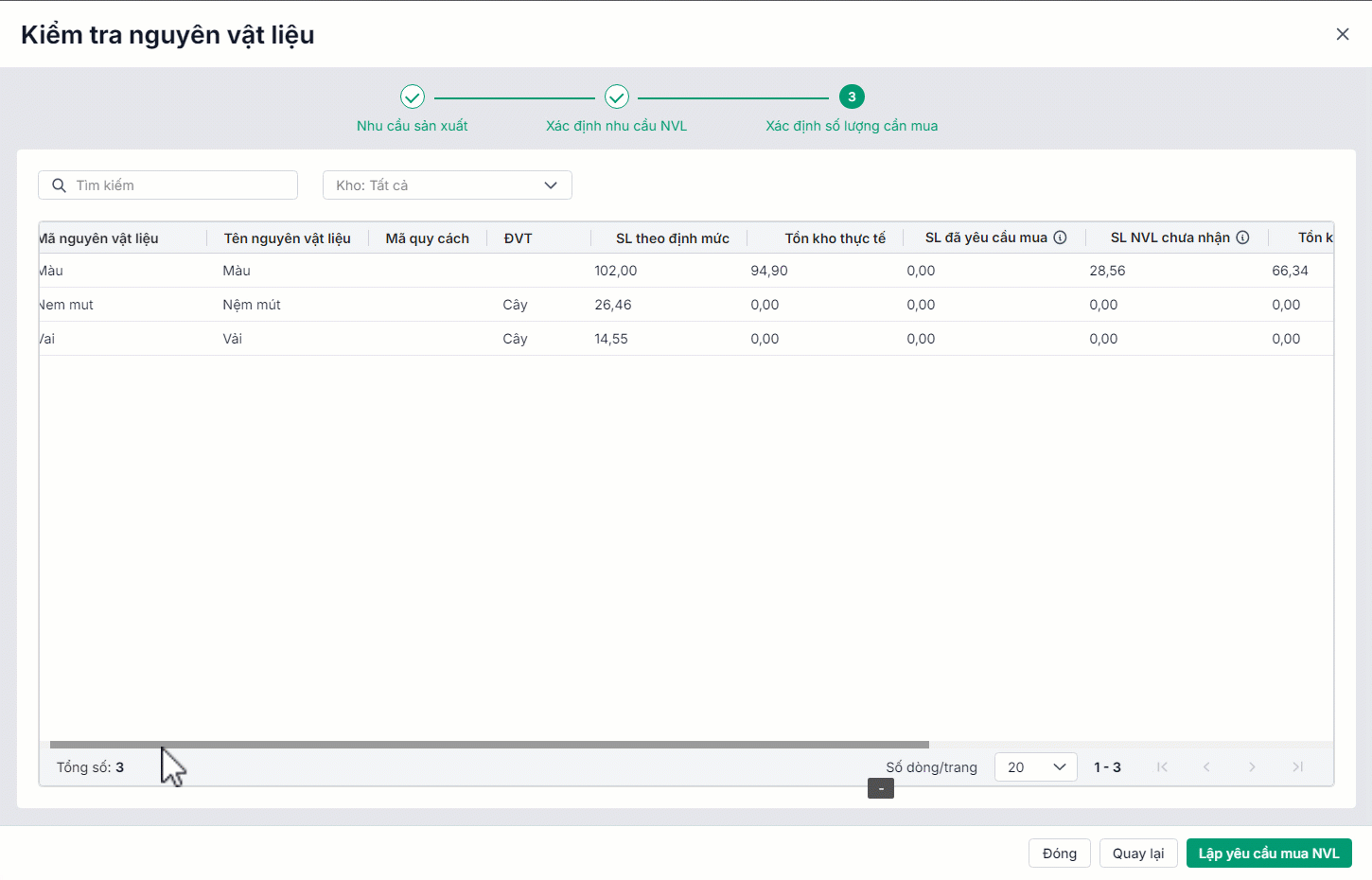The image size is (1372, 880).
Task: Go to the first page of results
Action: click(x=1162, y=767)
